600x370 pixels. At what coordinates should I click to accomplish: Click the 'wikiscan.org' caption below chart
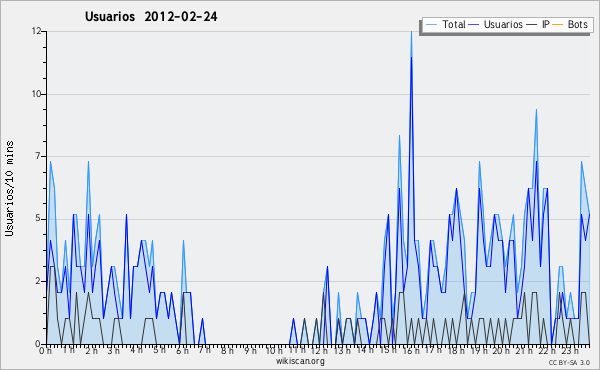[x=300, y=361]
